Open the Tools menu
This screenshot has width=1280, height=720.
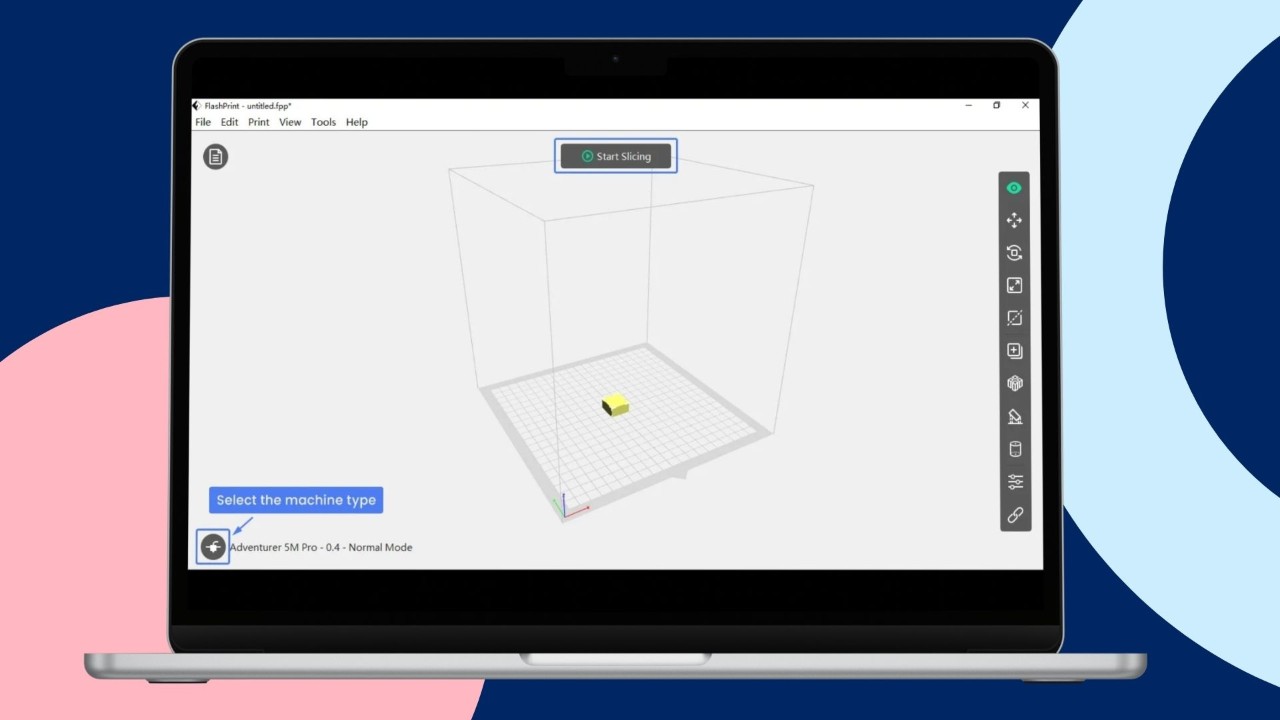[x=323, y=122]
